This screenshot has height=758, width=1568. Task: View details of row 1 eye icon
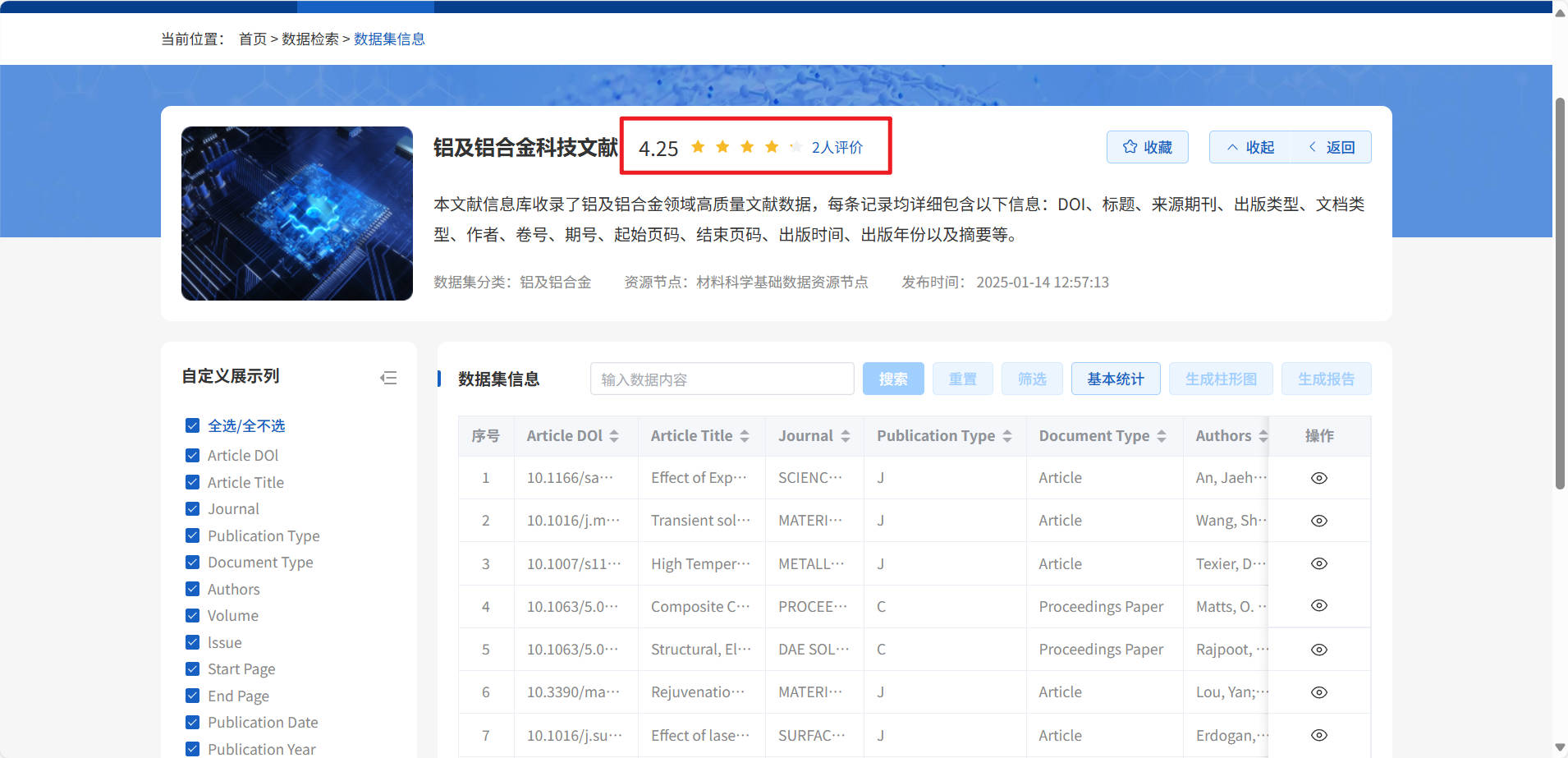pyautogui.click(x=1318, y=478)
